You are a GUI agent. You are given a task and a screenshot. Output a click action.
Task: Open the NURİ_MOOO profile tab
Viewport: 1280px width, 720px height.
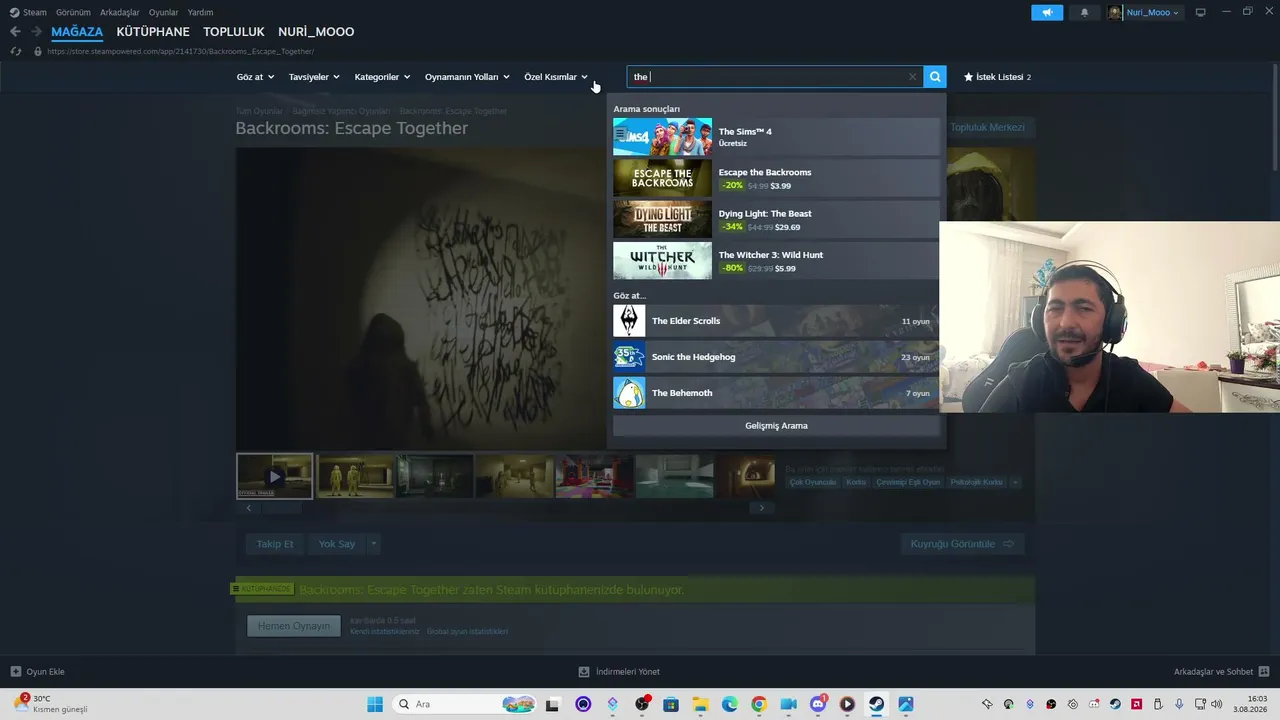point(316,32)
